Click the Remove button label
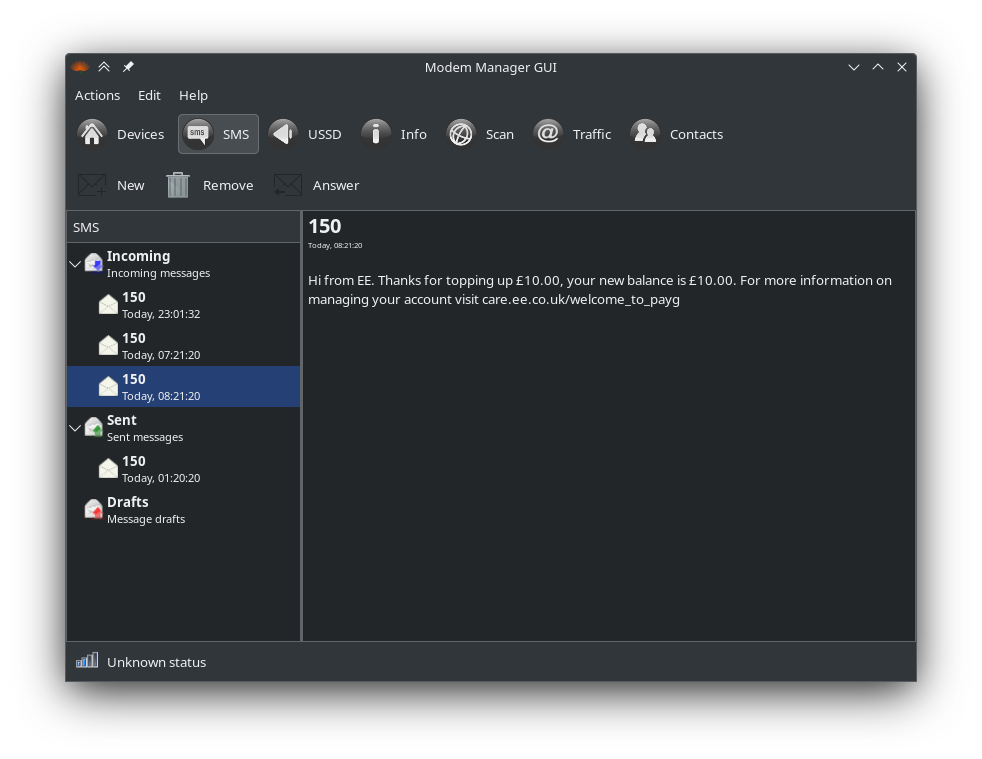Image resolution: width=982 pixels, height=759 pixels. click(x=228, y=185)
